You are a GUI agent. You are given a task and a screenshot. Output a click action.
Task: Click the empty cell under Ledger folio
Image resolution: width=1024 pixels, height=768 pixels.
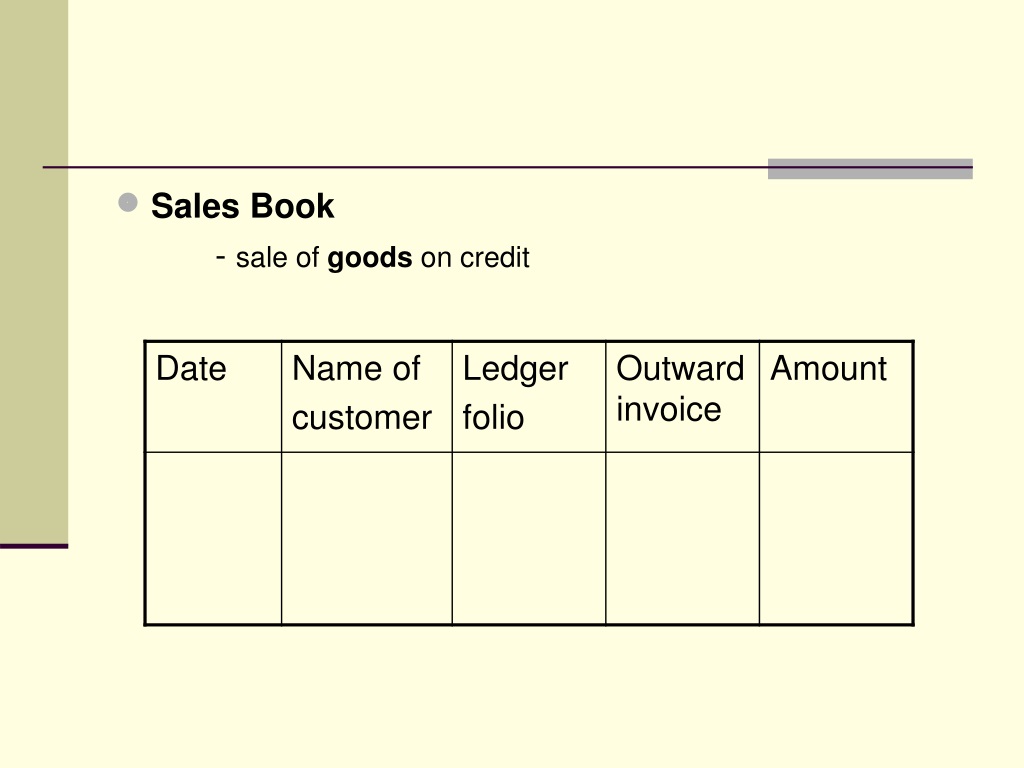(x=529, y=538)
